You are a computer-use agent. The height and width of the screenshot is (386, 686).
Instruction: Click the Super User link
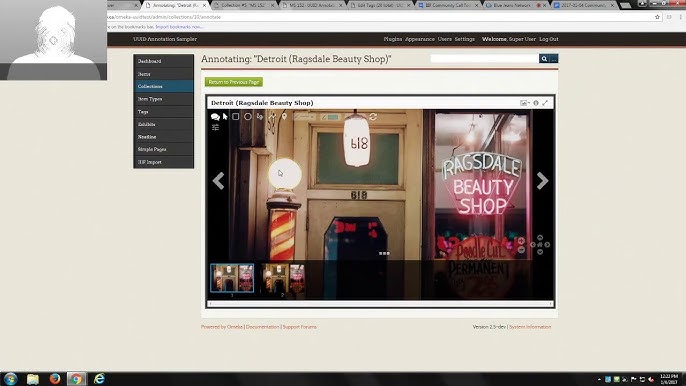point(522,39)
